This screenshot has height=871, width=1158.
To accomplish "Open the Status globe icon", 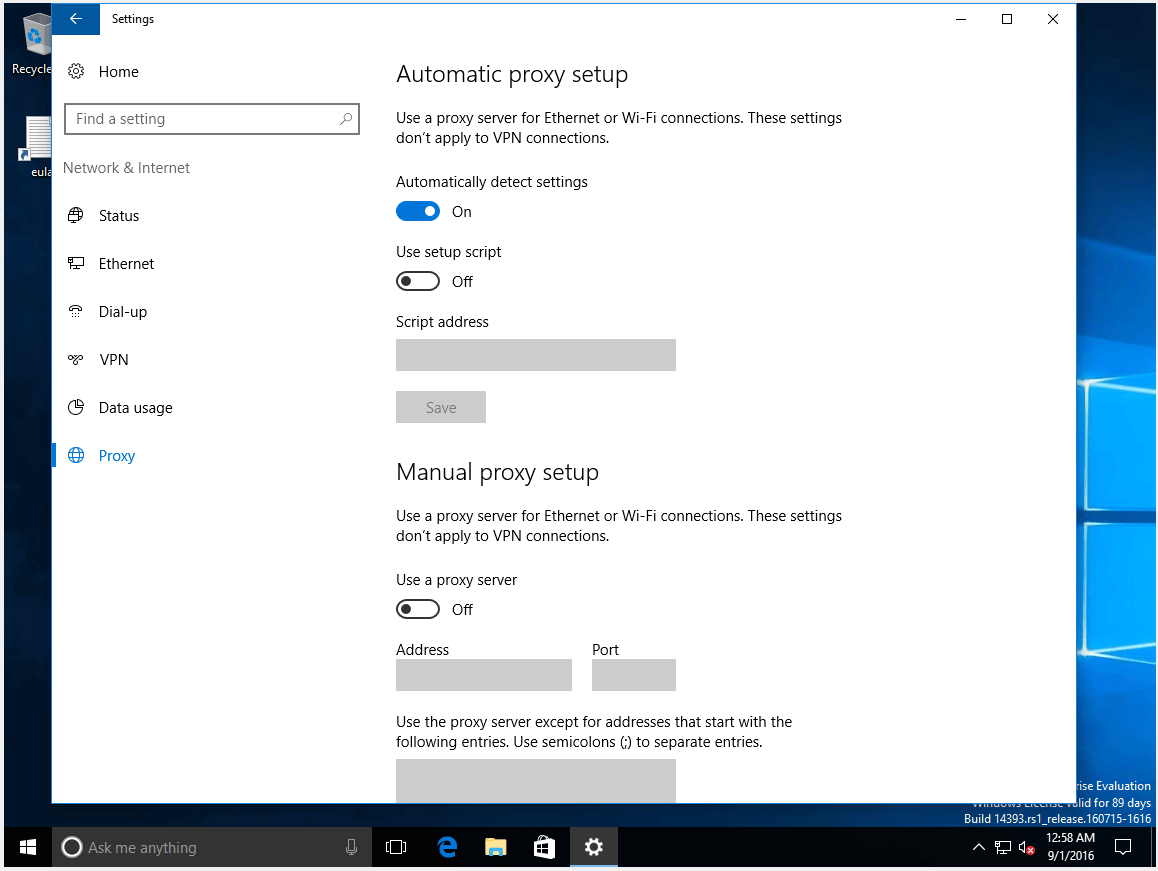I will pyautogui.click(x=75, y=216).
